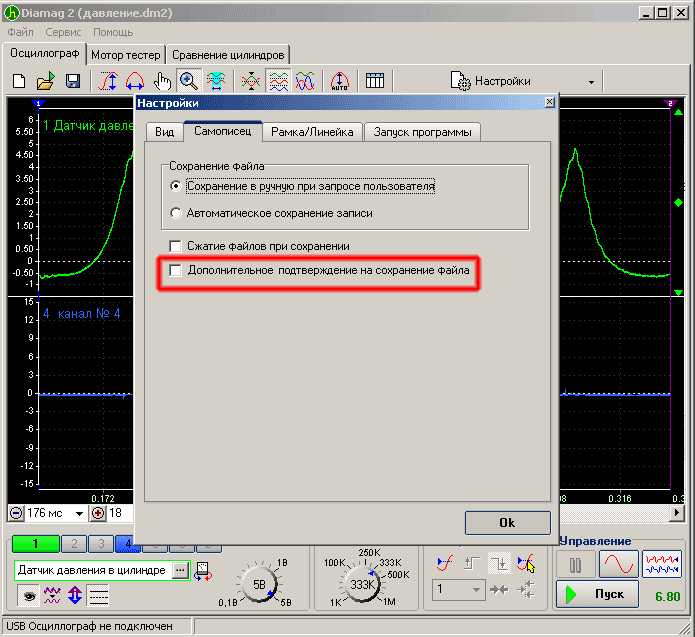The width and height of the screenshot is (695, 637).
Task: Switch to overlaid channels view
Action: pos(305,81)
